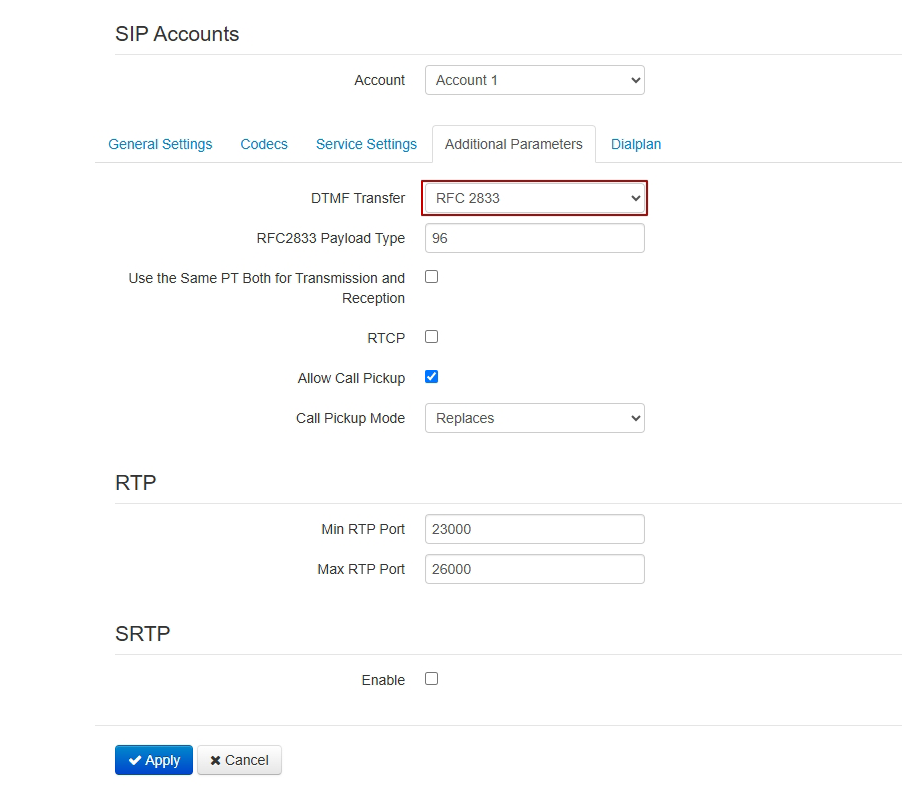Click the RFC2833 Payload Type field
902x796 pixels.
pos(534,238)
